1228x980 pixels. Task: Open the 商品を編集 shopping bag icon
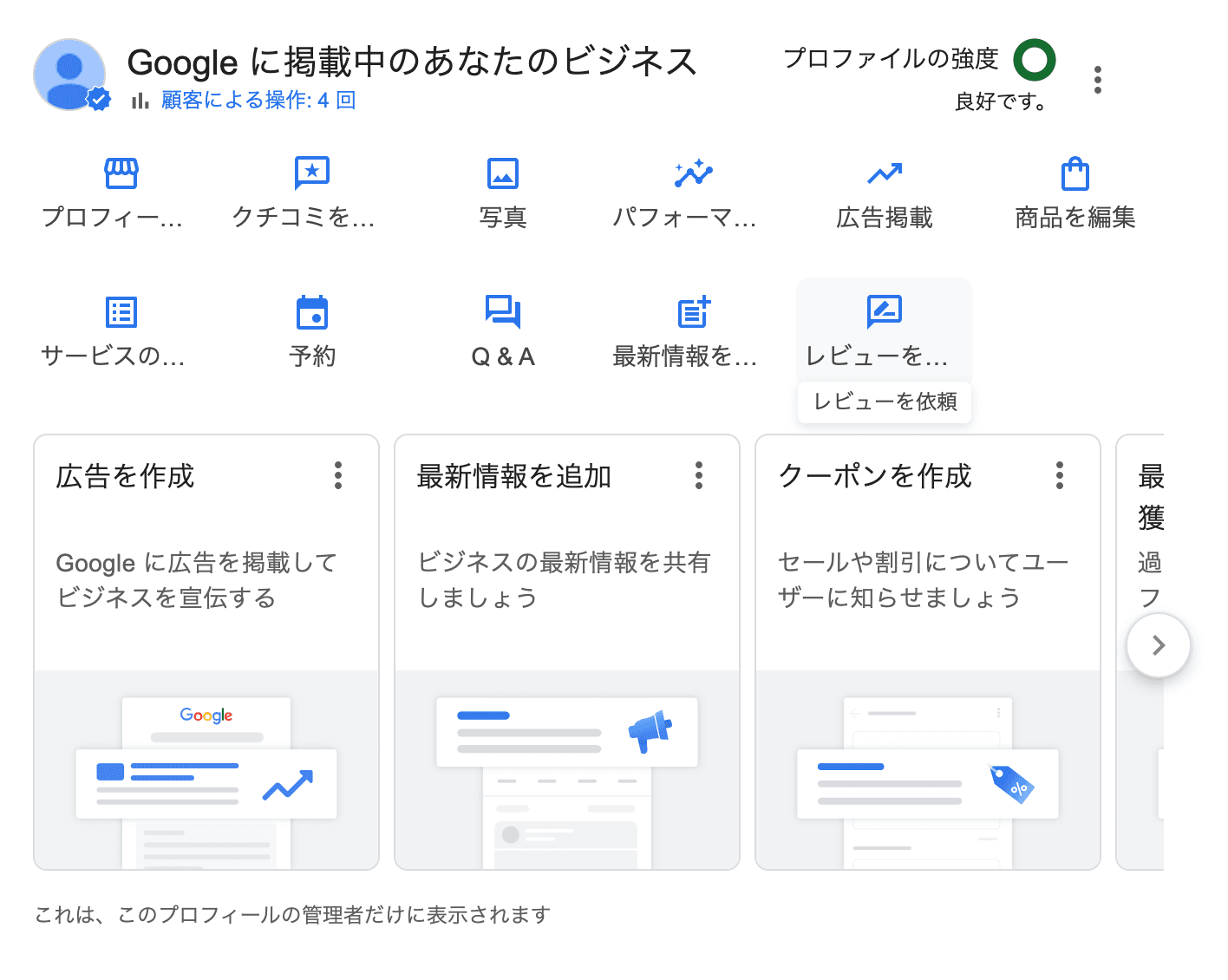[x=1075, y=173]
